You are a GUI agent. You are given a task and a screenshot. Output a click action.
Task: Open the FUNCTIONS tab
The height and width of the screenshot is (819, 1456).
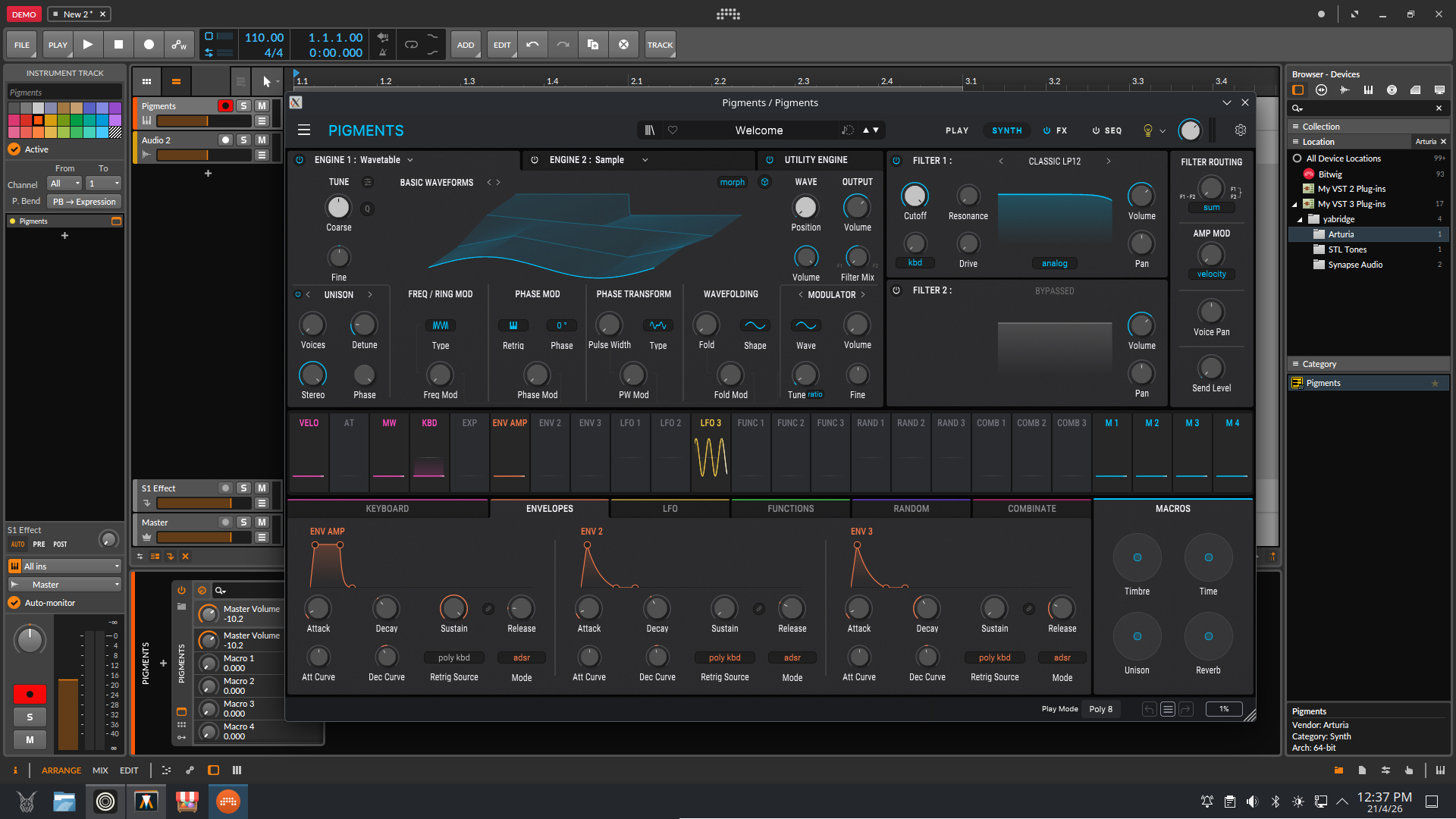click(791, 509)
